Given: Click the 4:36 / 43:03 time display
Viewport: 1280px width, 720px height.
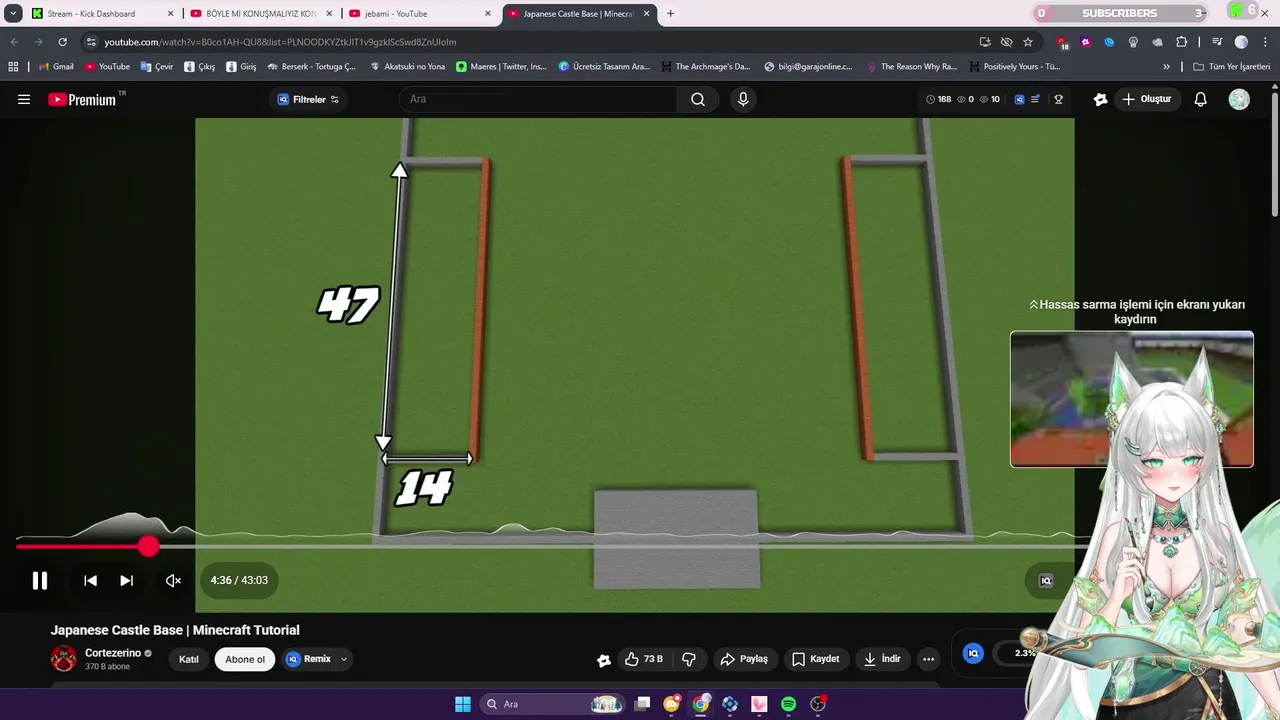Looking at the screenshot, I should [x=239, y=580].
